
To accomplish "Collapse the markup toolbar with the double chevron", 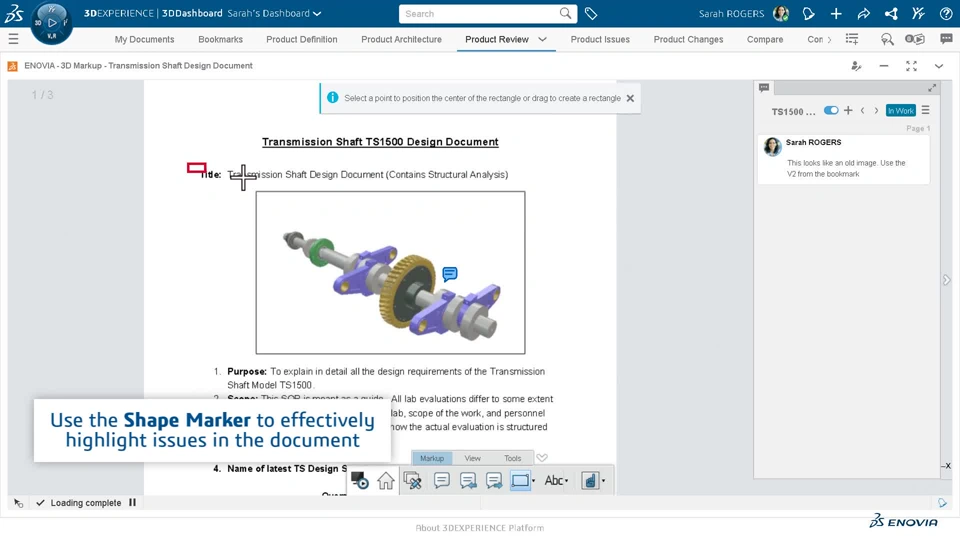I will coord(542,457).
